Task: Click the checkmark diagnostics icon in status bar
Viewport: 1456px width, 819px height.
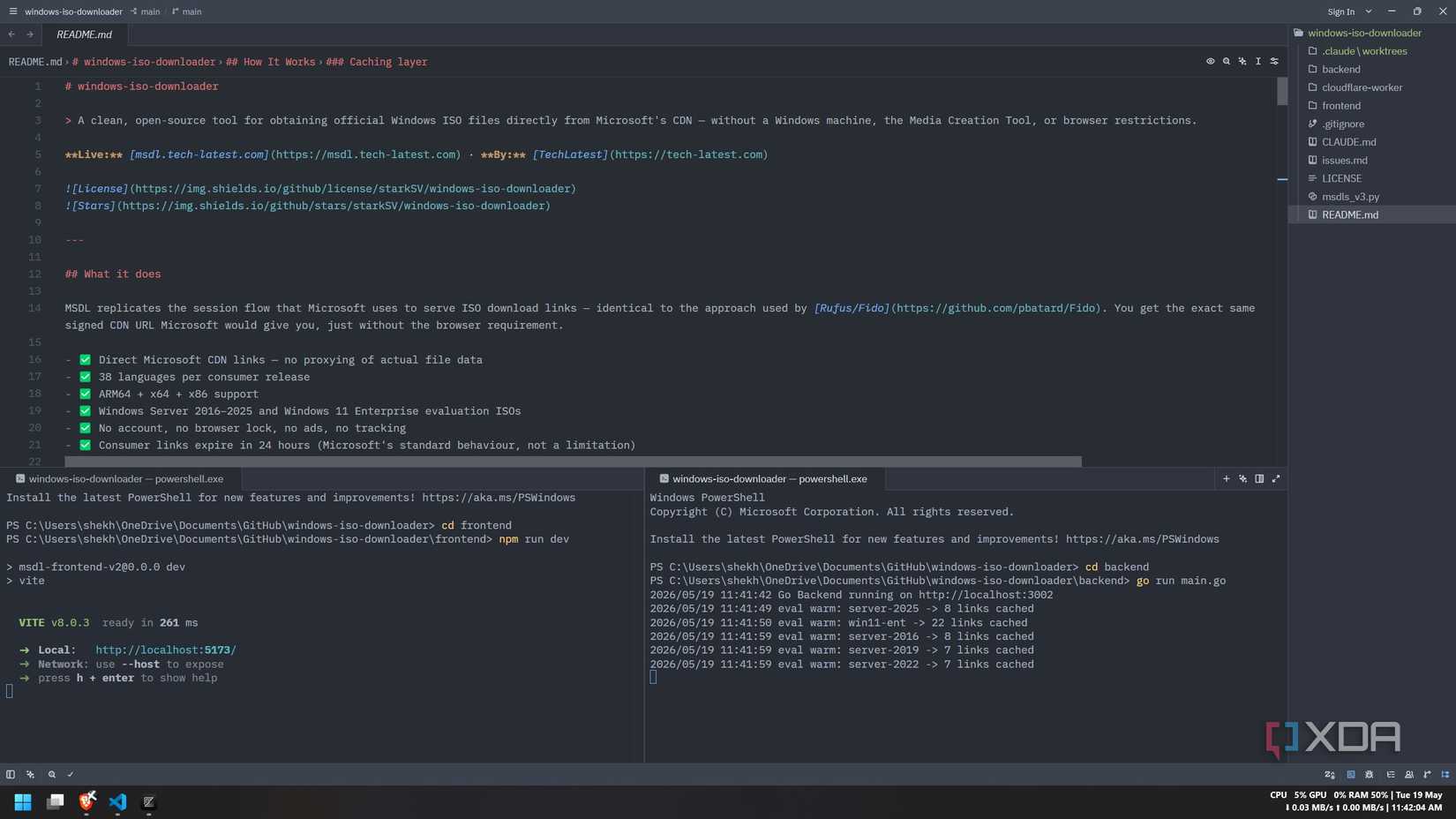Action: [71, 774]
